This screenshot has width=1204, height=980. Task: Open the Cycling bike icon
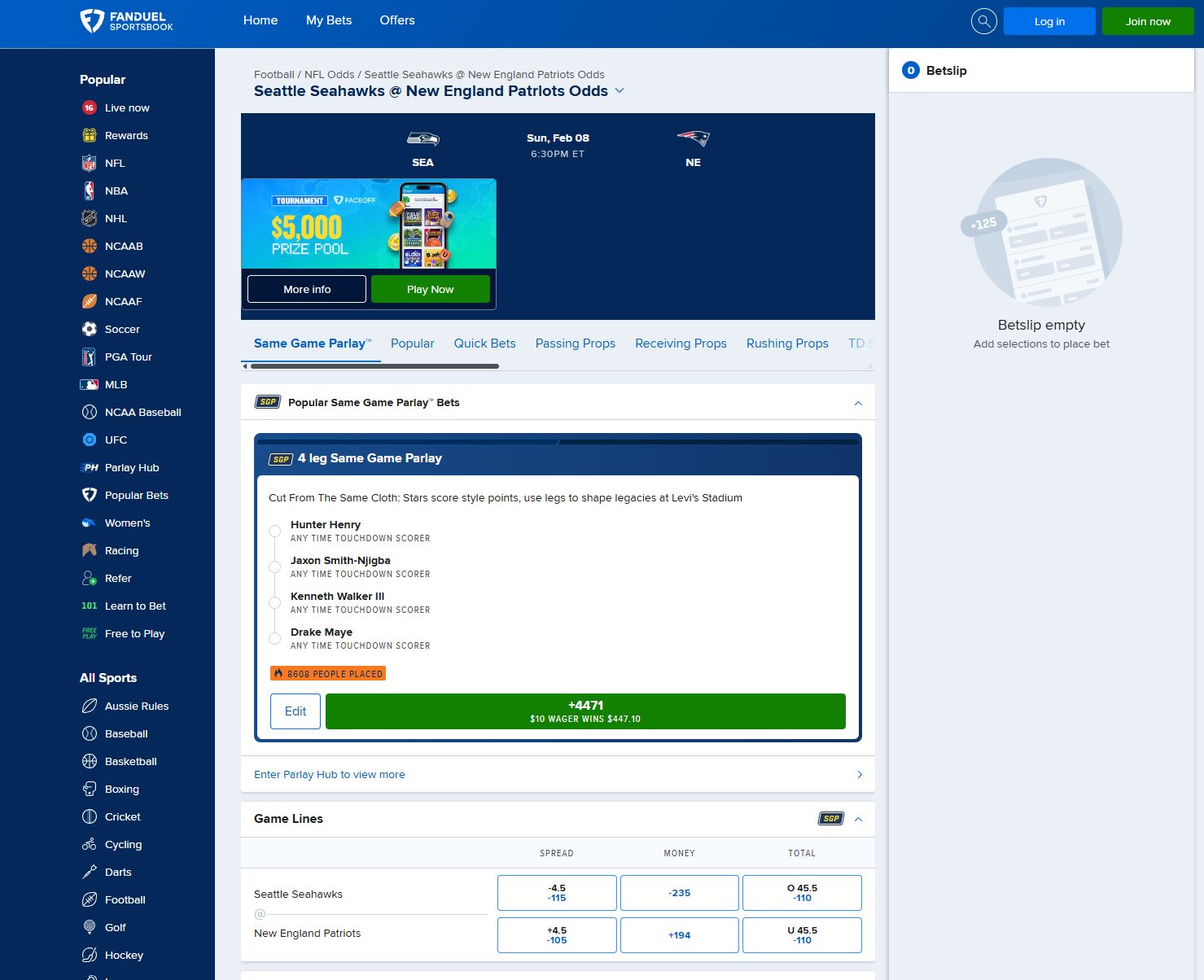coord(90,844)
